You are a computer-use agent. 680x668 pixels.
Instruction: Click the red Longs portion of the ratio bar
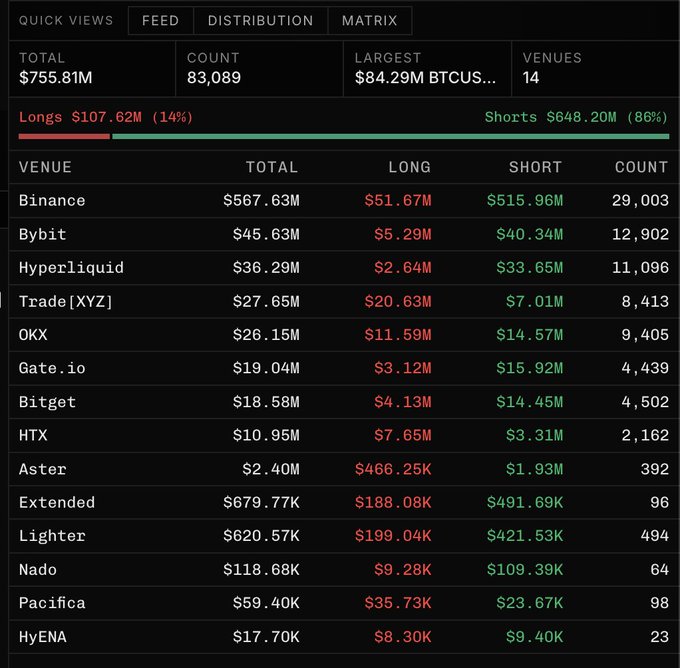[x=64, y=137]
